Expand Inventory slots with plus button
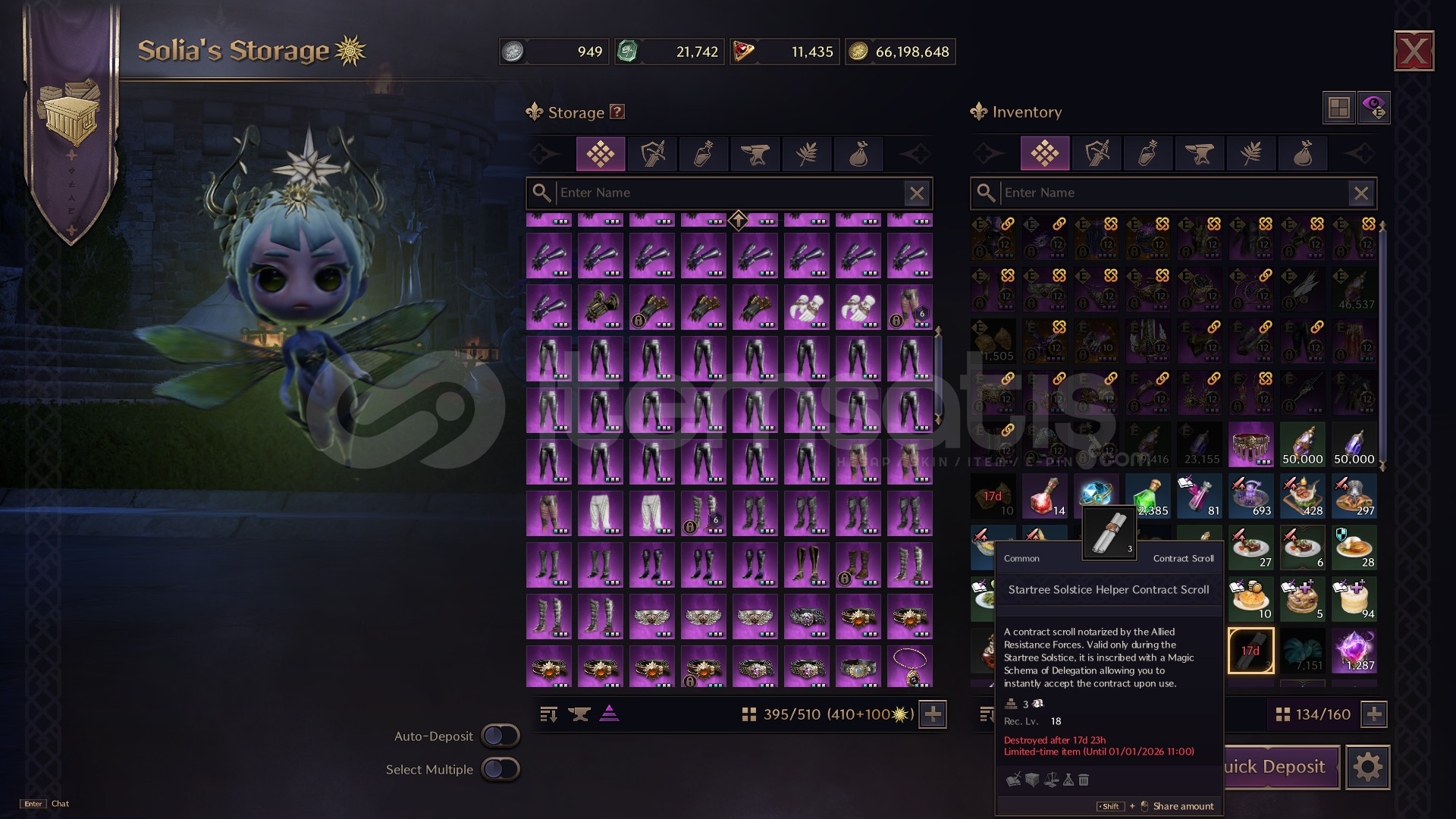Image resolution: width=1456 pixels, height=819 pixels. click(1374, 714)
